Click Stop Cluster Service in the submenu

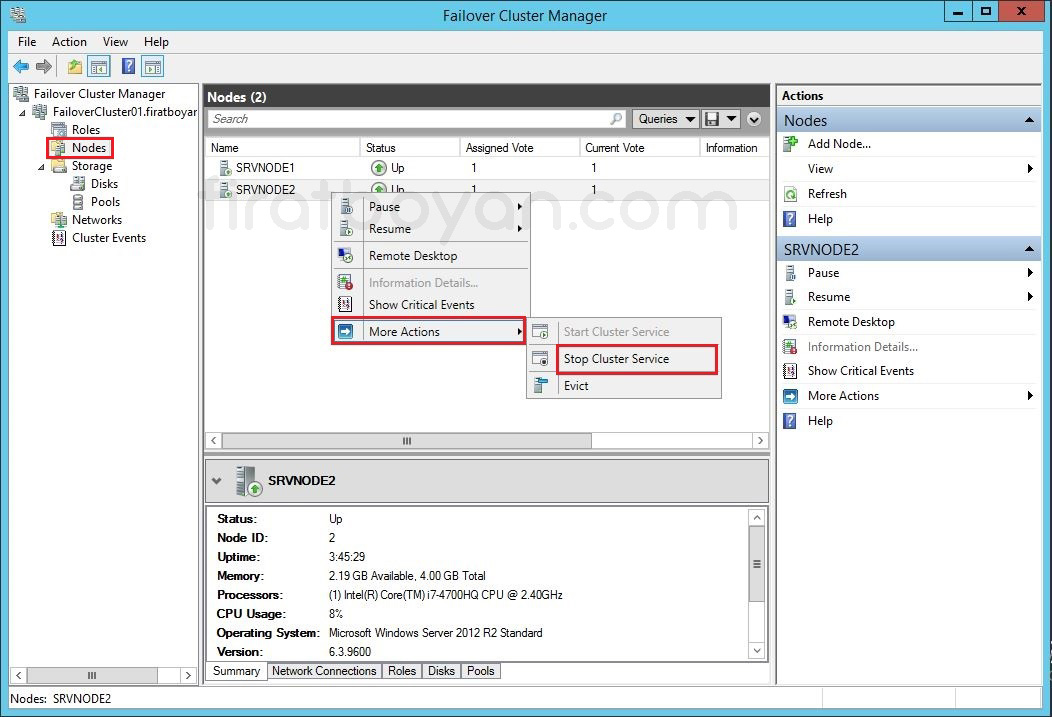pyautogui.click(x=637, y=359)
